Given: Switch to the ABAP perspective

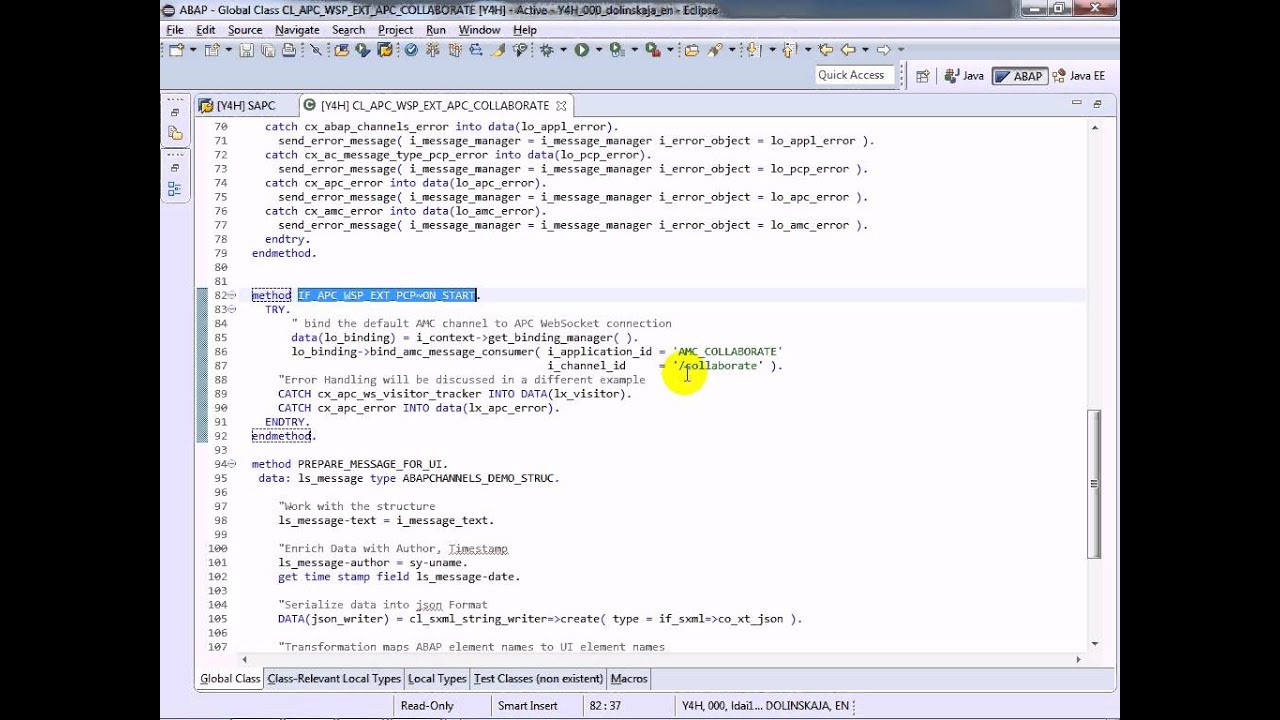Looking at the screenshot, I should pyautogui.click(x=1018, y=76).
